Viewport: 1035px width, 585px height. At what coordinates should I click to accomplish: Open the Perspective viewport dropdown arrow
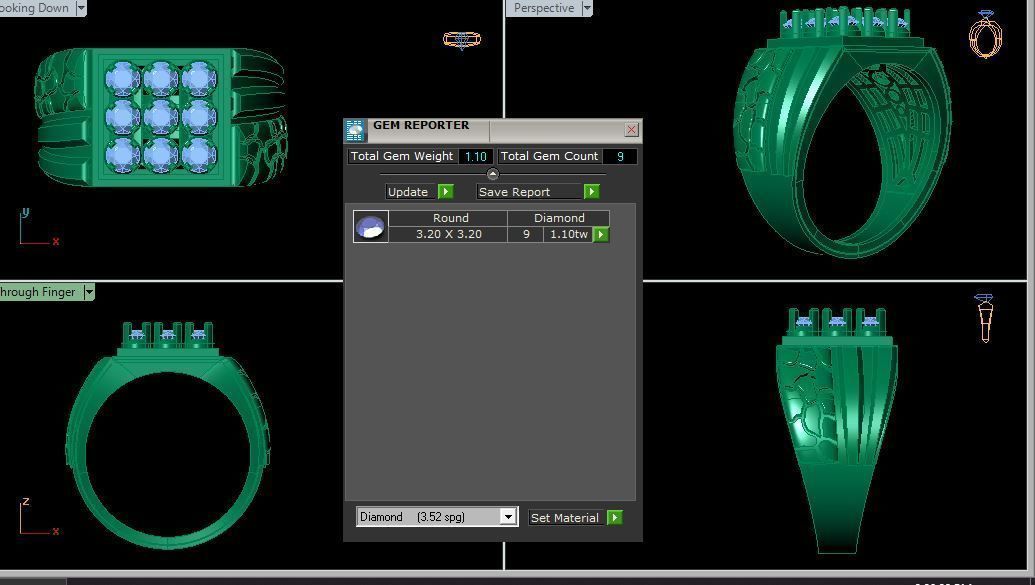click(587, 8)
